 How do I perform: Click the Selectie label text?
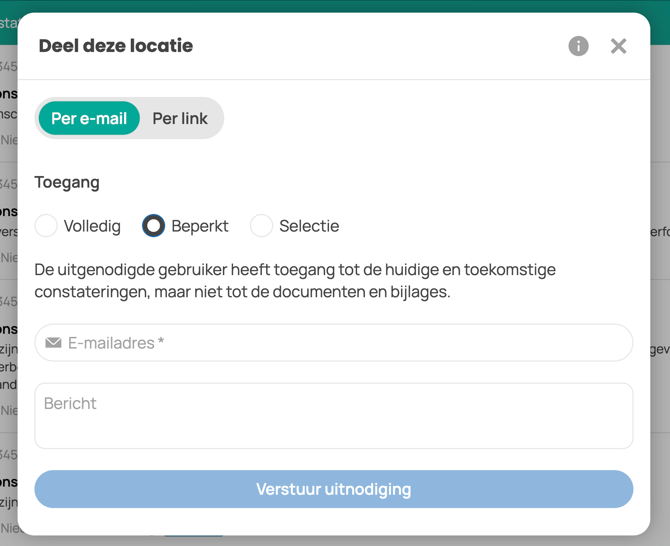tap(309, 226)
